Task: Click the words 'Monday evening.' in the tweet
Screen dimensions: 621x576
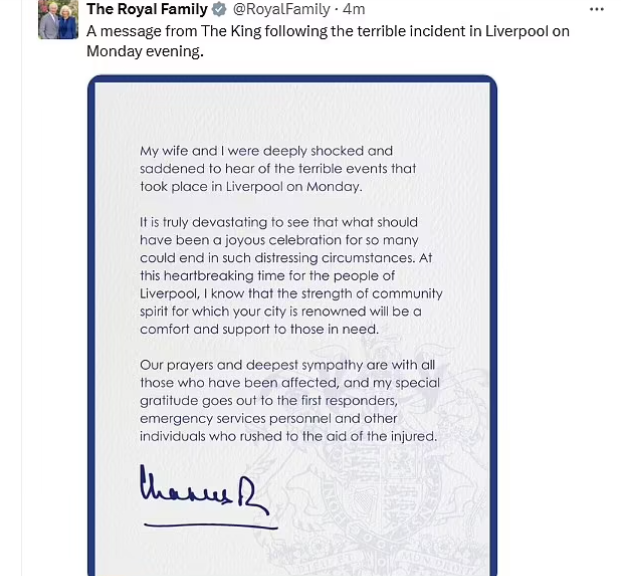Action: point(145,51)
